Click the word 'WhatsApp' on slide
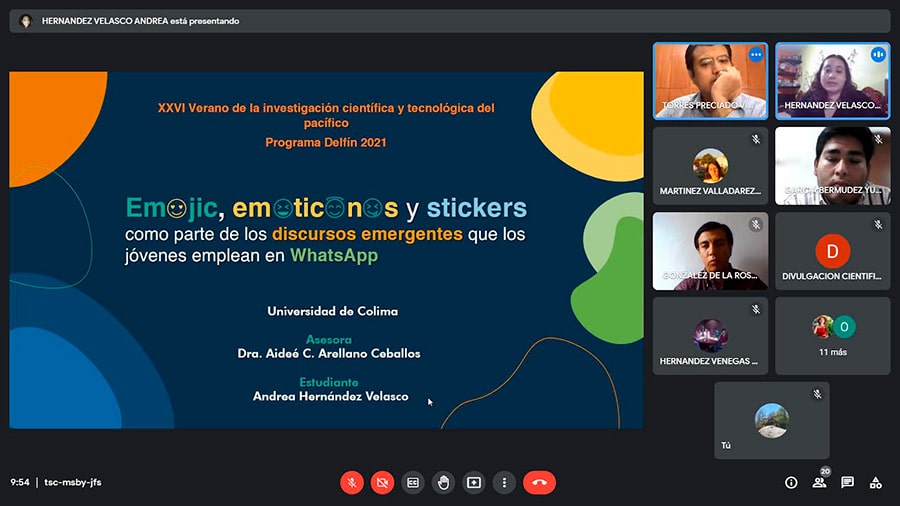Image resolution: width=900 pixels, height=506 pixels. 334,255
